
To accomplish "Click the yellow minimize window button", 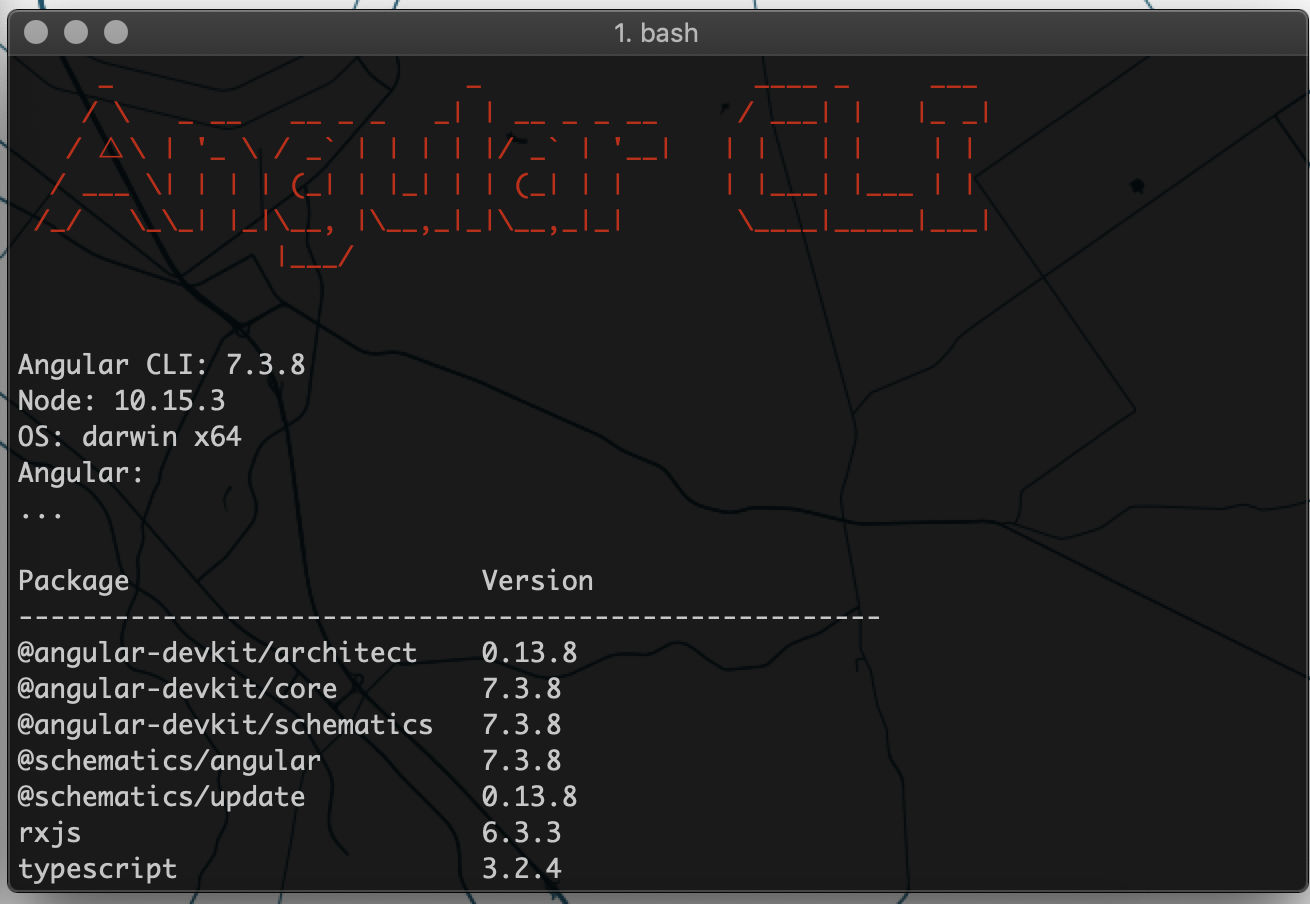I will coord(76,32).
